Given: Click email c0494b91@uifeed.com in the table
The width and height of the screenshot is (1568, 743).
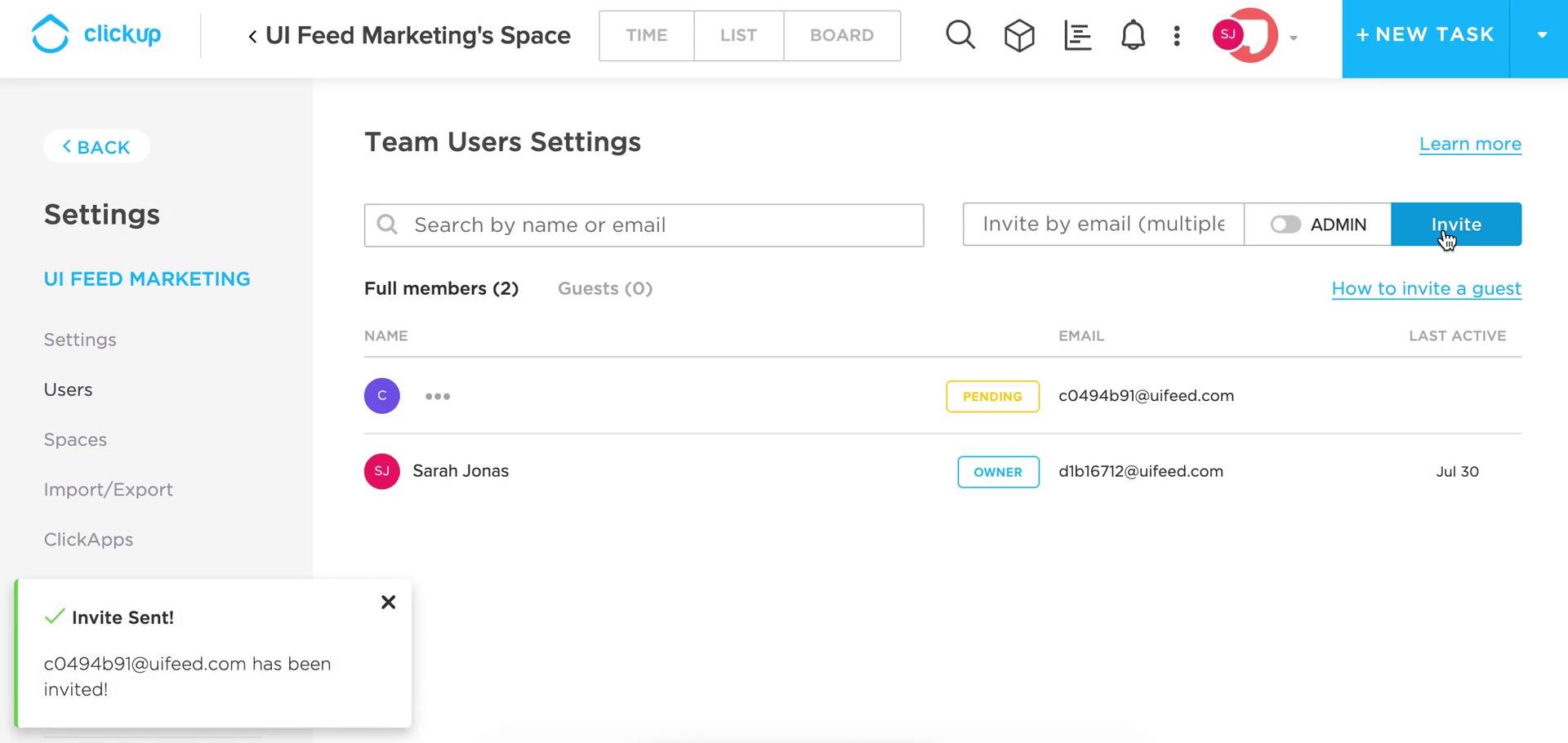Looking at the screenshot, I should point(1147,396).
